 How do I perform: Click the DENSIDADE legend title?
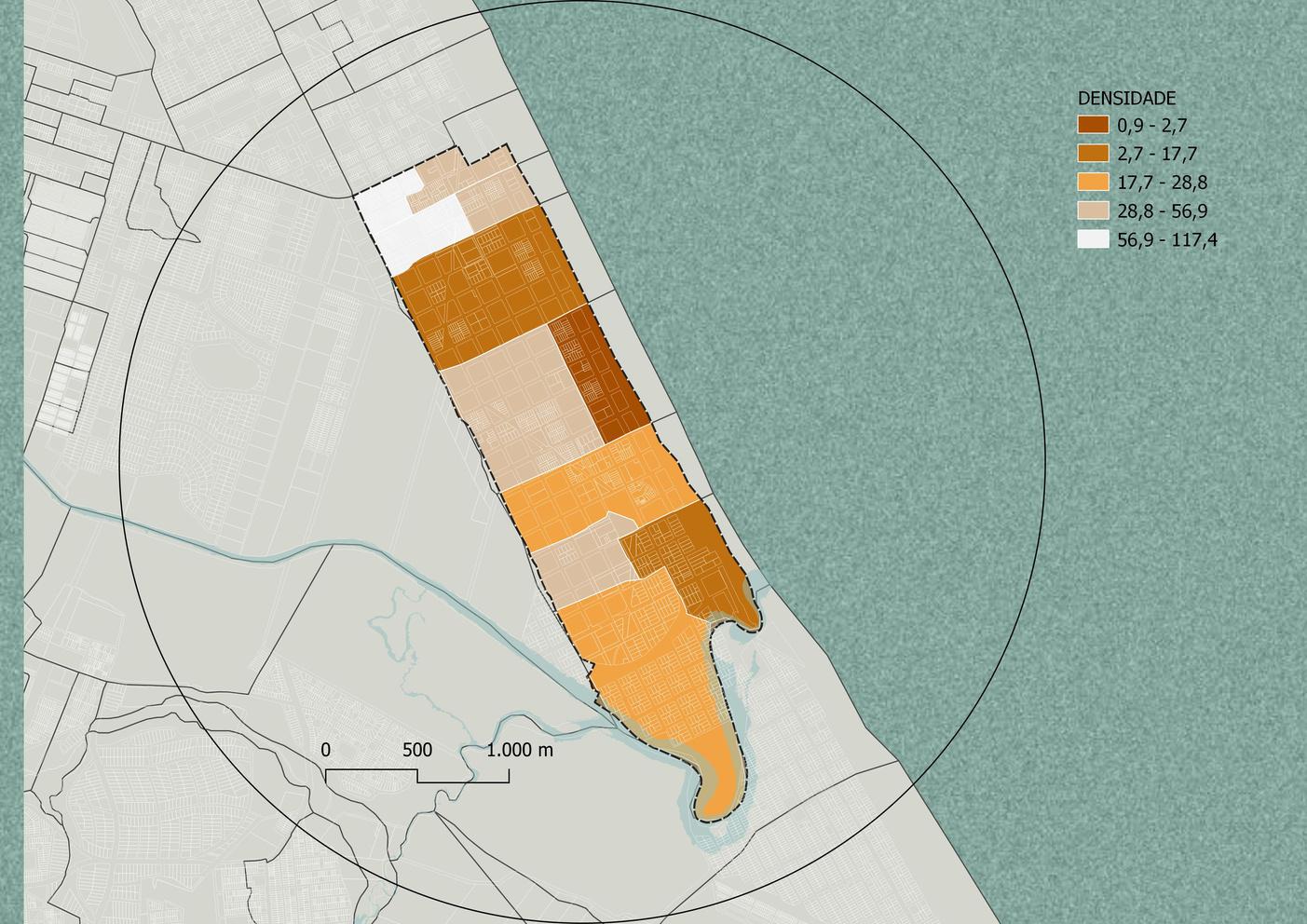[x=1126, y=98]
